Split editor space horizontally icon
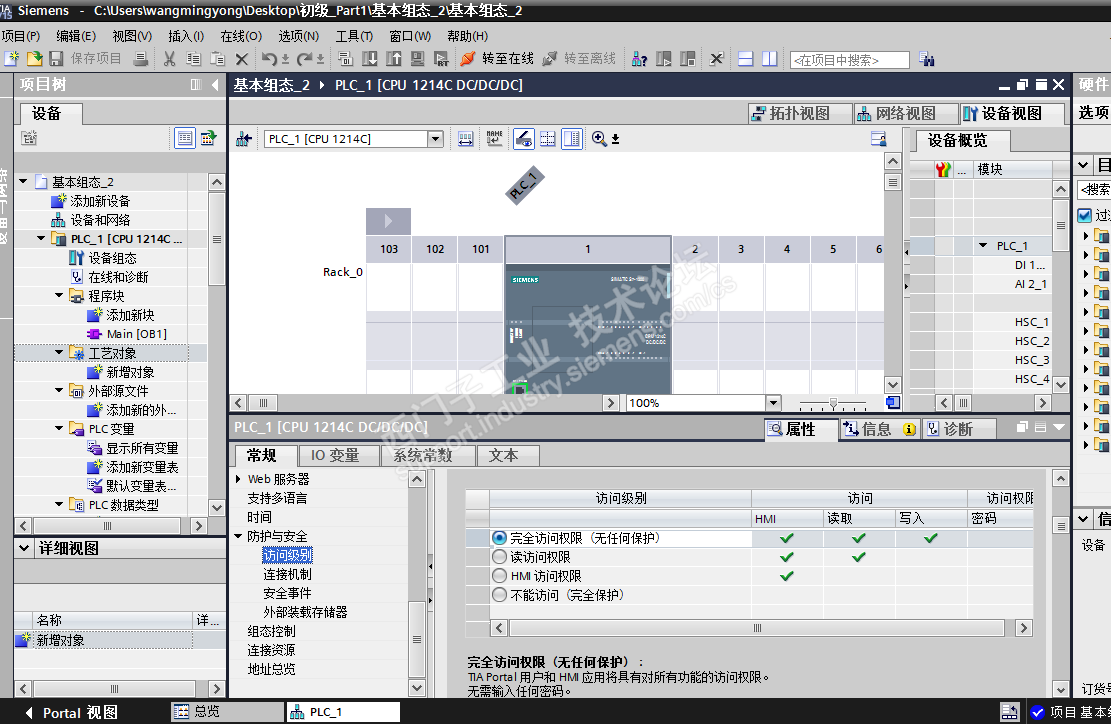The image size is (1111, 724). tap(745, 59)
